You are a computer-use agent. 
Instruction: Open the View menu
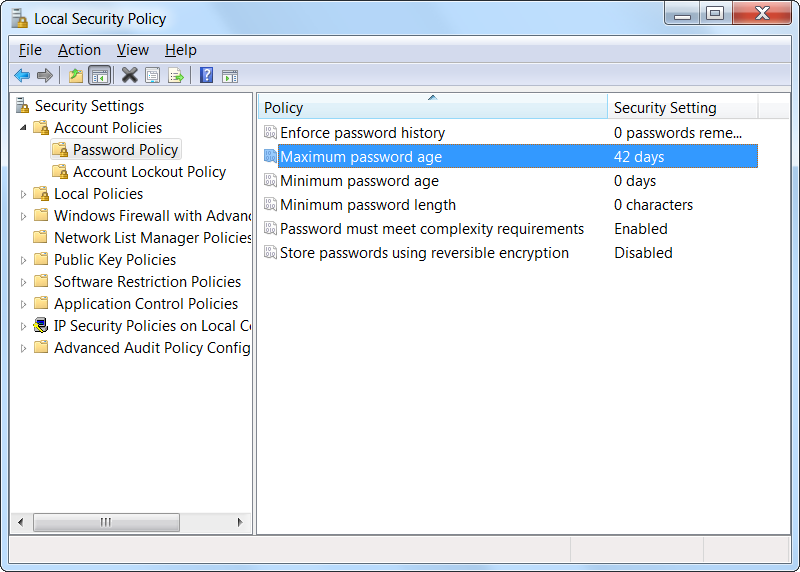tap(132, 50)
